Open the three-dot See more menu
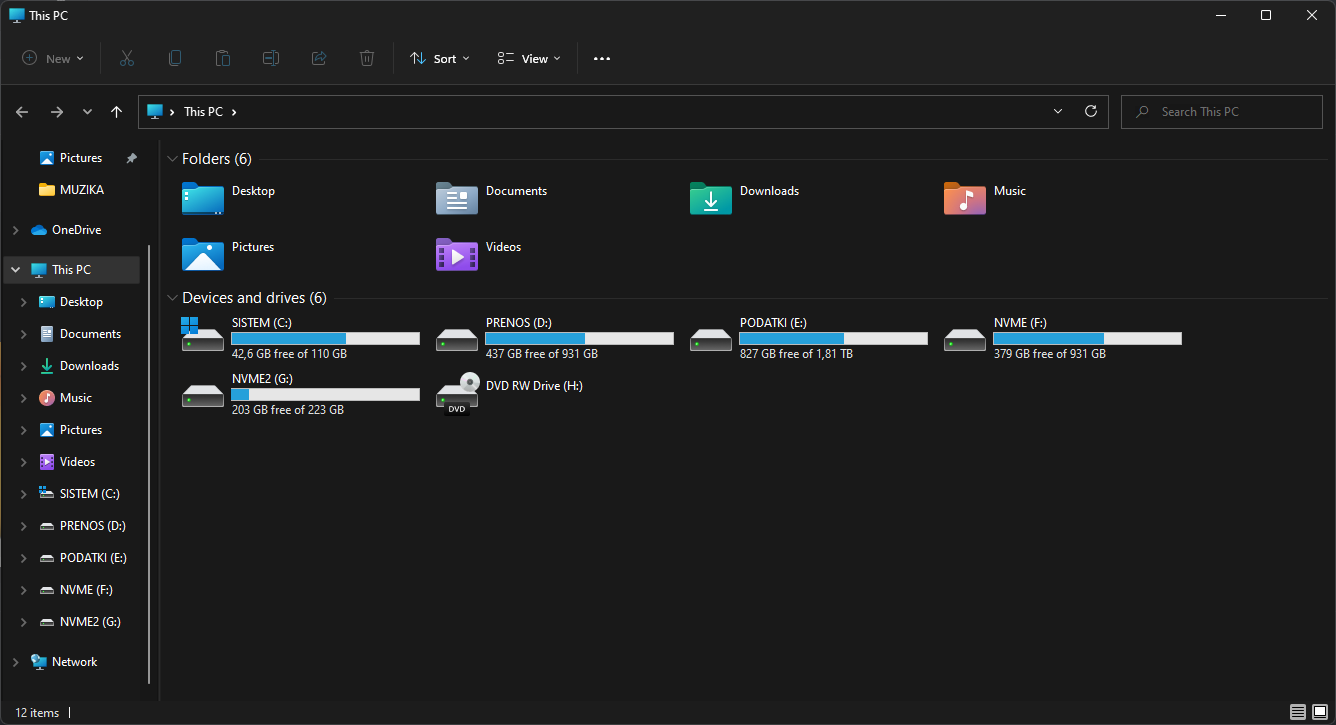Screen dimensions: 1336x725 602,59
